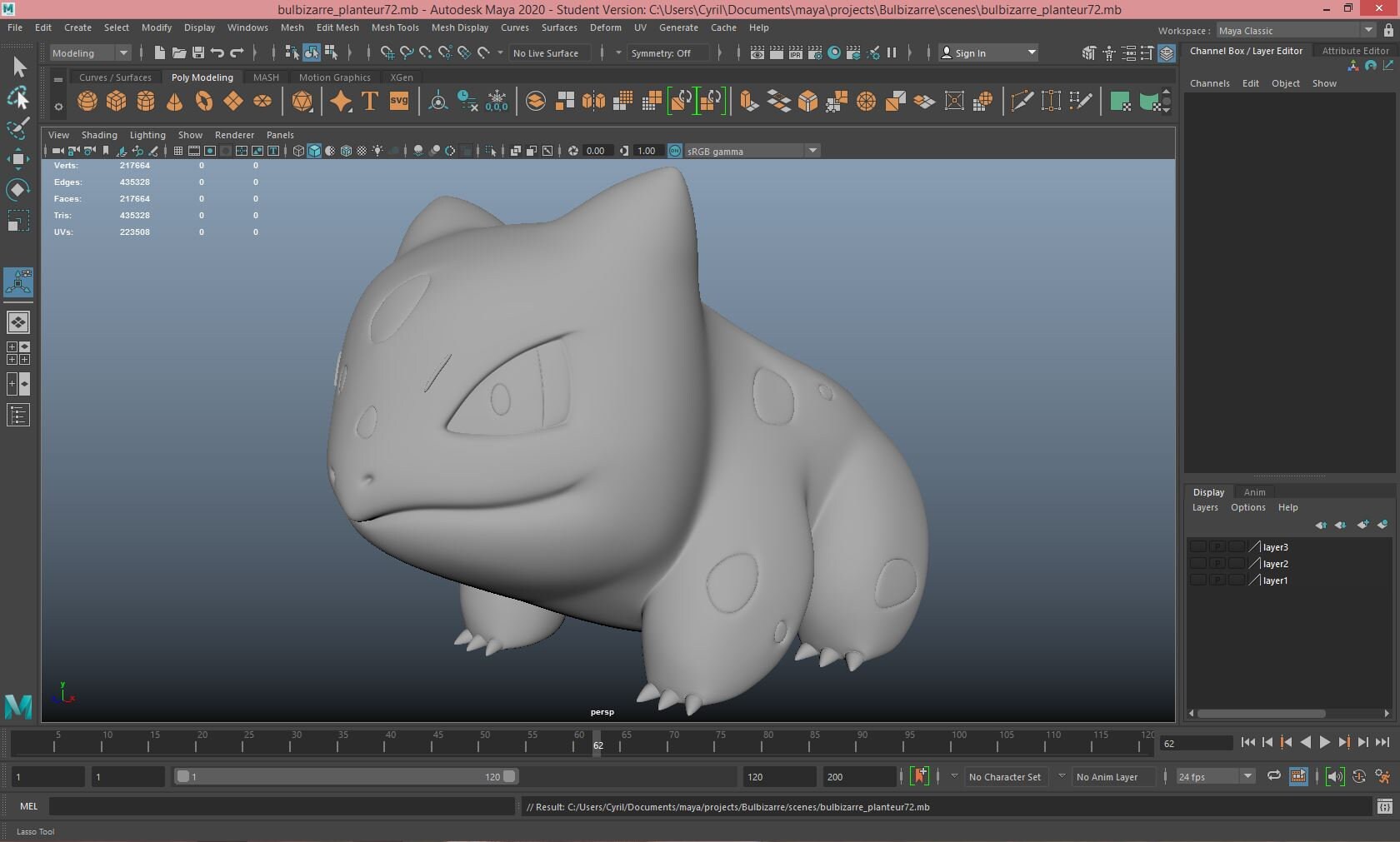Image resolution: width=1400 pixels, height=842 pixels.
Task: Click the Multi-Cut knife shelf icon
Action: point(1022,102)
